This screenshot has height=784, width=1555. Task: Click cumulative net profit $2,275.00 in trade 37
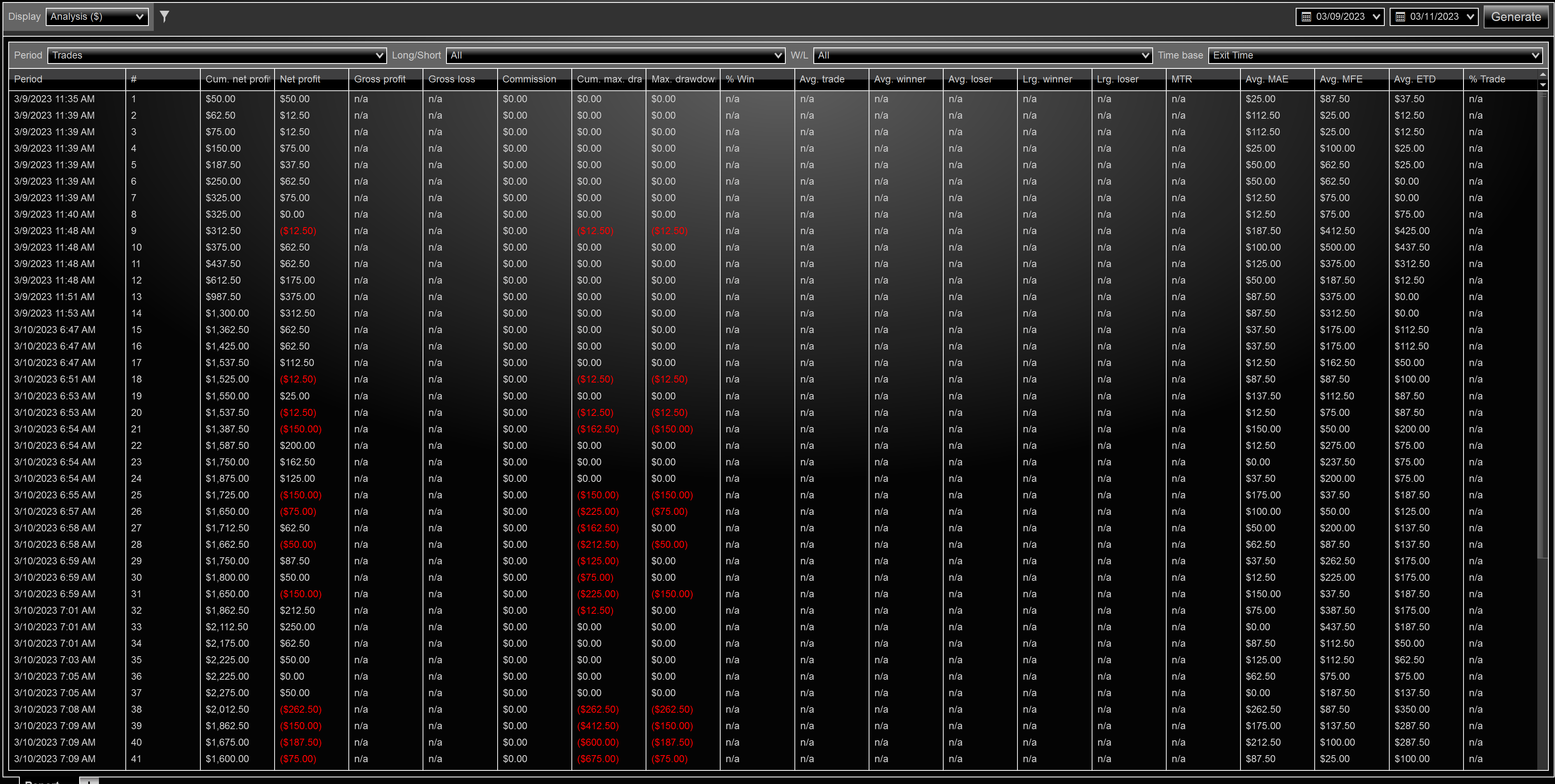tap(227, 693)
